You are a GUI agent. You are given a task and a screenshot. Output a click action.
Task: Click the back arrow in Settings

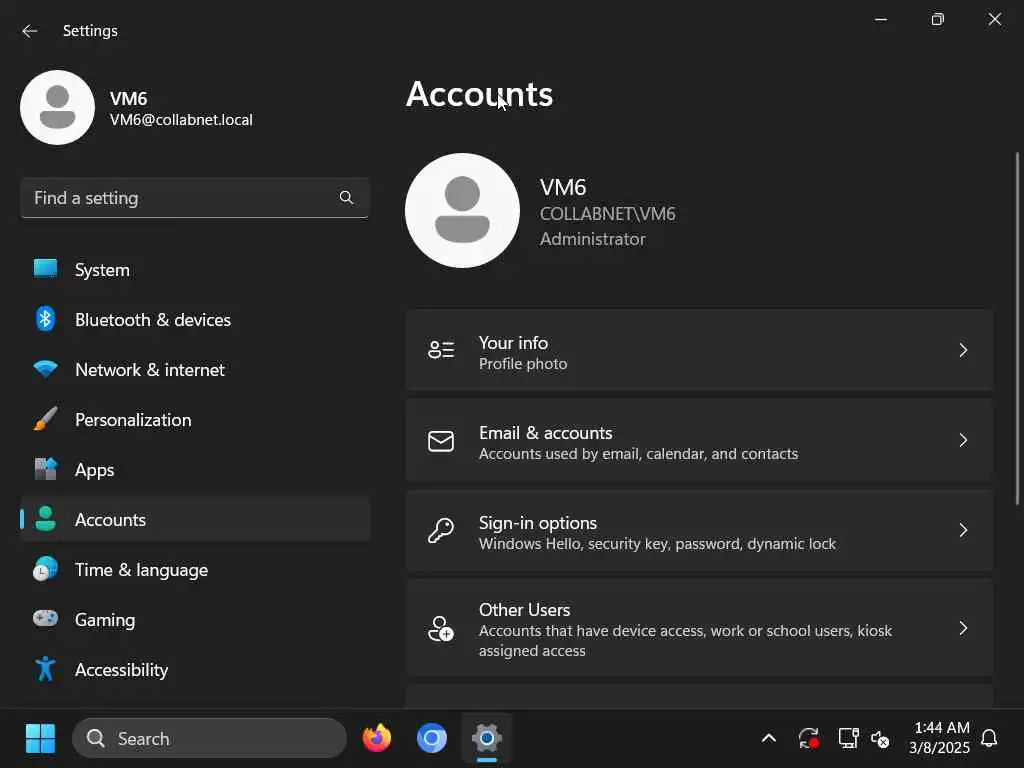click(x=29, y=31)
